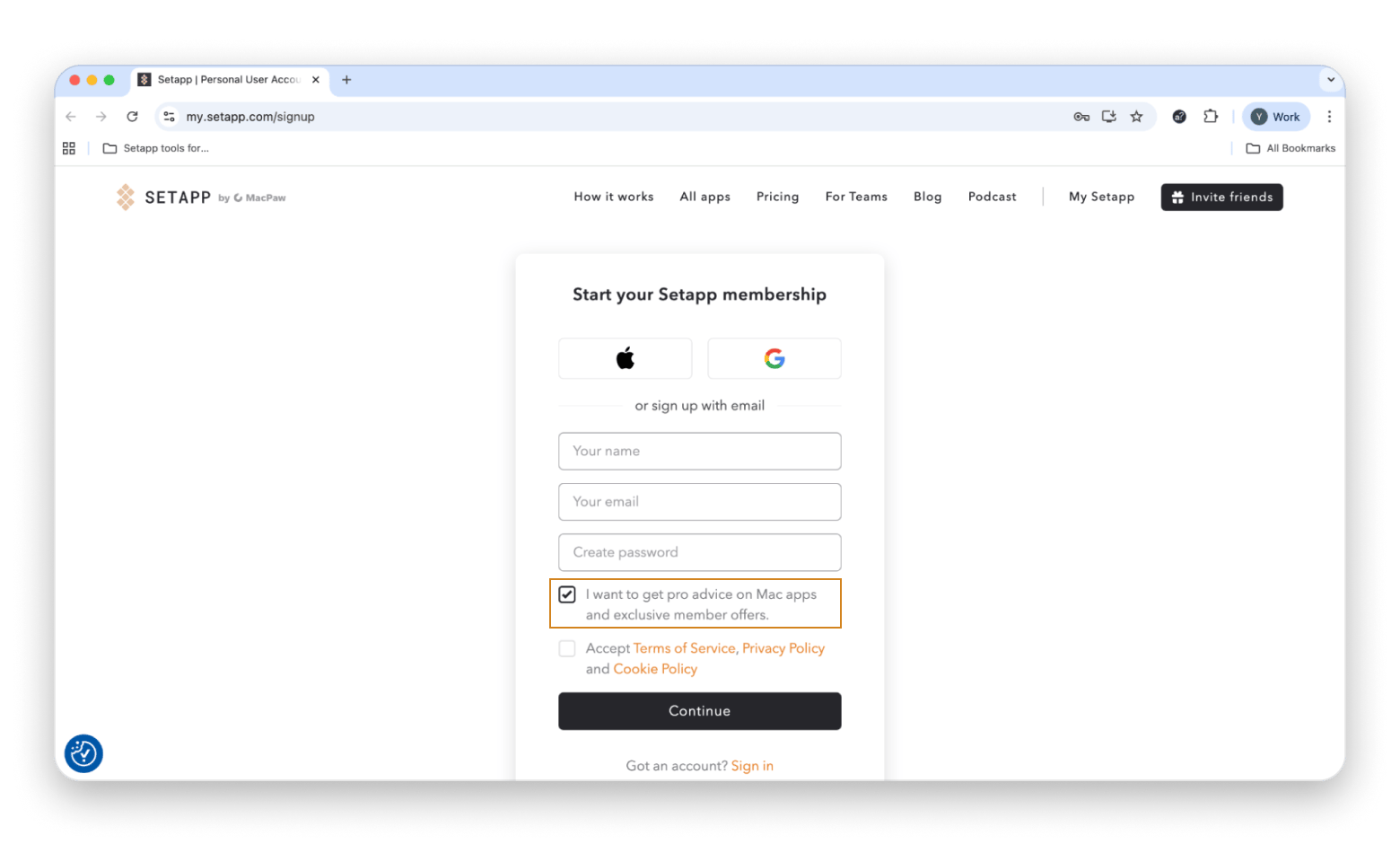Screen dimensions: 1400x853
Task: Open All apps menu item
Action: click(704, 197)
